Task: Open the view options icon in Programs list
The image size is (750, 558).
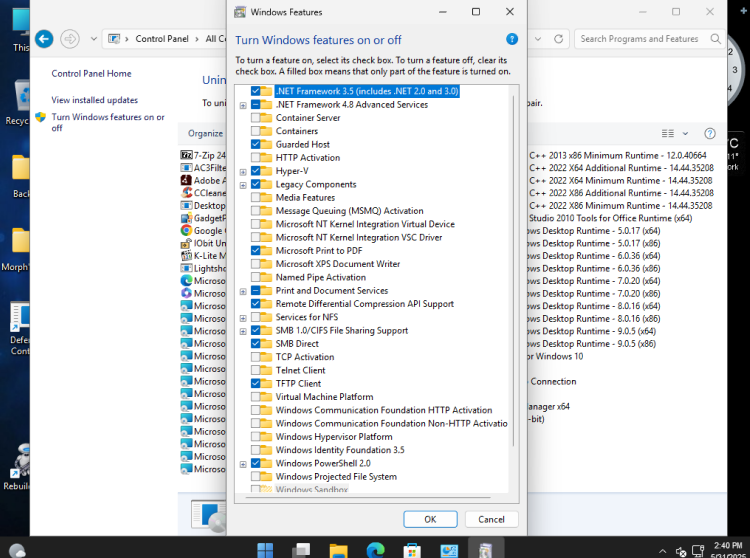Action: click(668, 133)
